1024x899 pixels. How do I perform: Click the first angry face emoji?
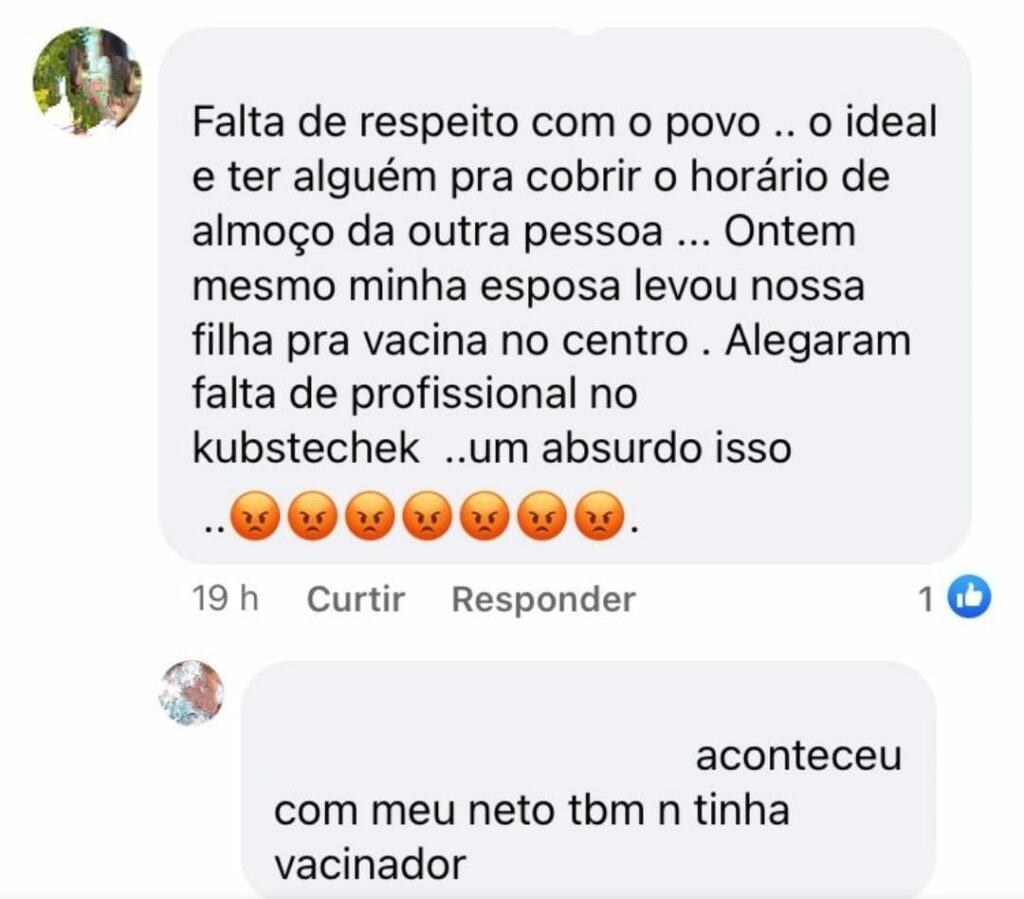256,515
